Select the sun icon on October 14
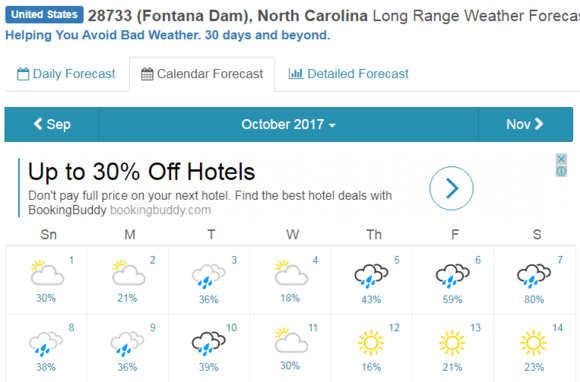The width and height of the screenshot is (580, 382). [533, 342]
